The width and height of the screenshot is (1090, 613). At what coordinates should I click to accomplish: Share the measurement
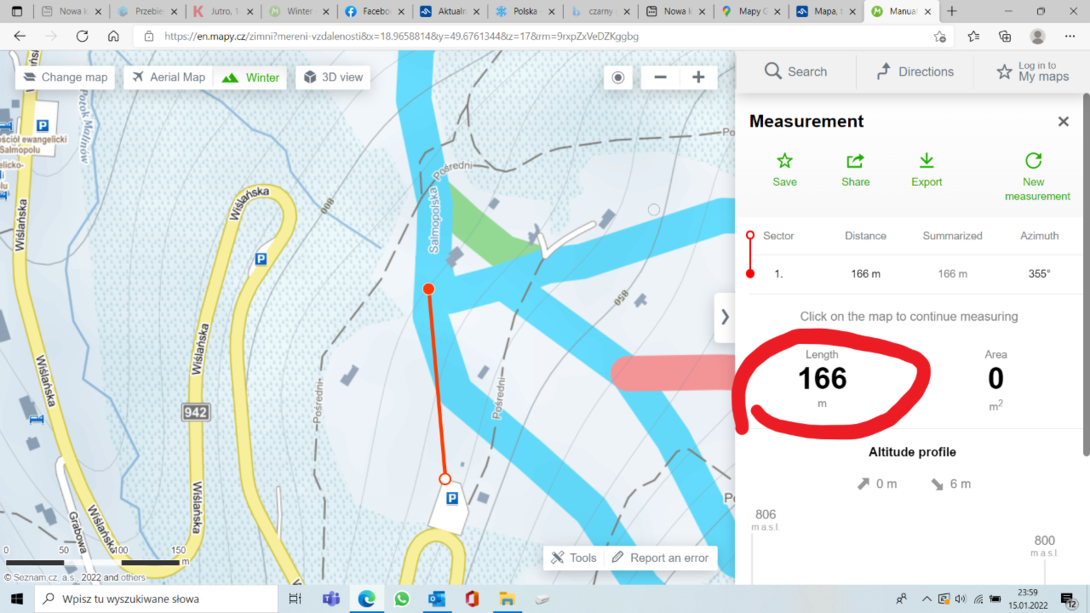(x=855, y=170)
